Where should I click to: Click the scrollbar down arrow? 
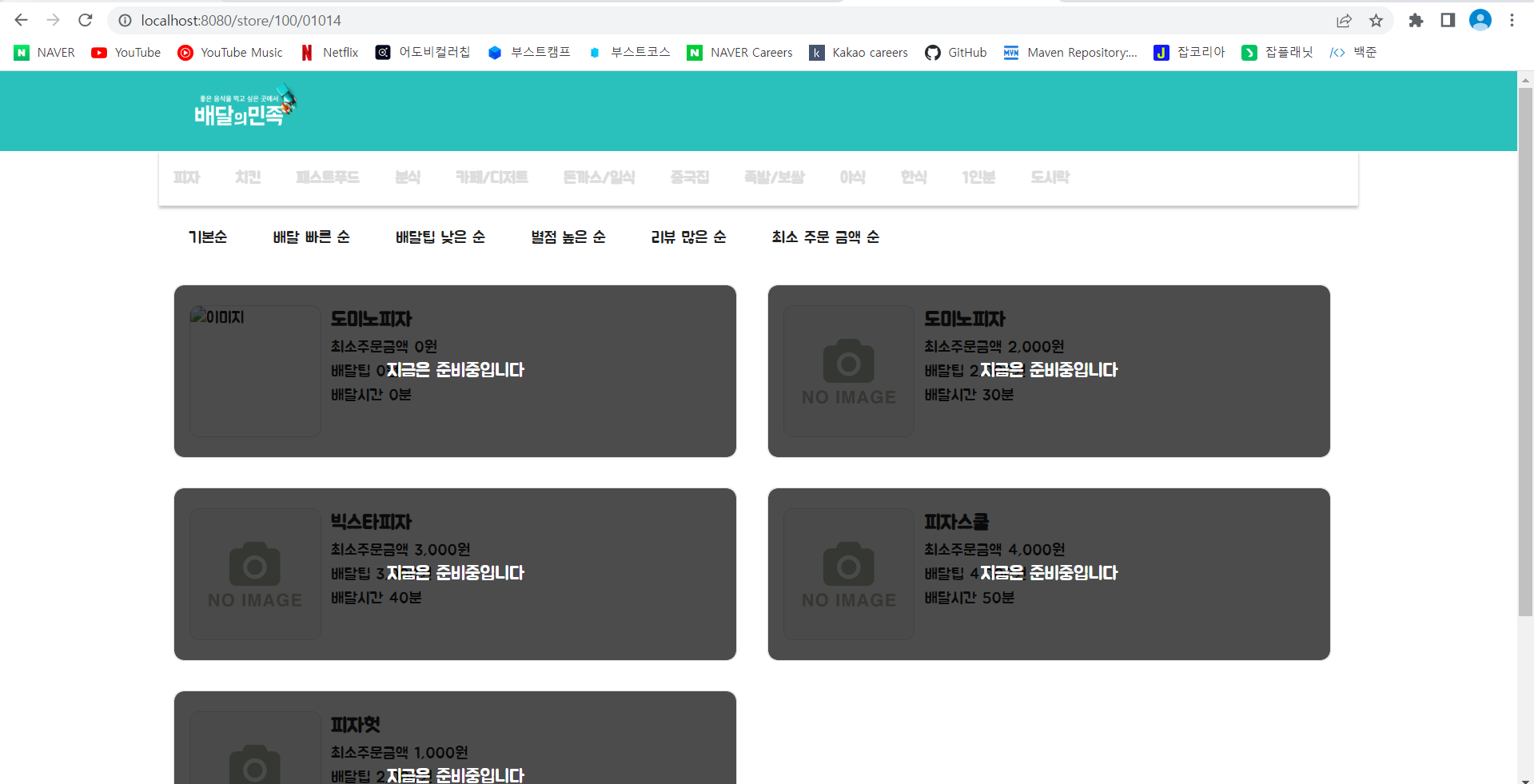pos(1525,779)
